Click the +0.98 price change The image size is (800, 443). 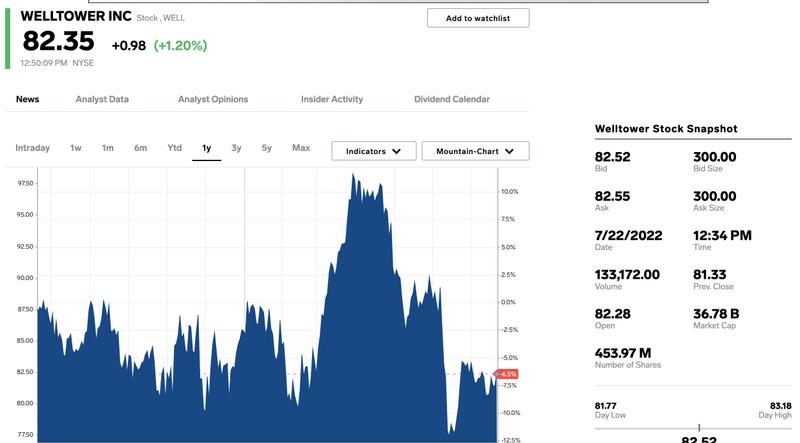pyautogui.click(x=129, y=45)
